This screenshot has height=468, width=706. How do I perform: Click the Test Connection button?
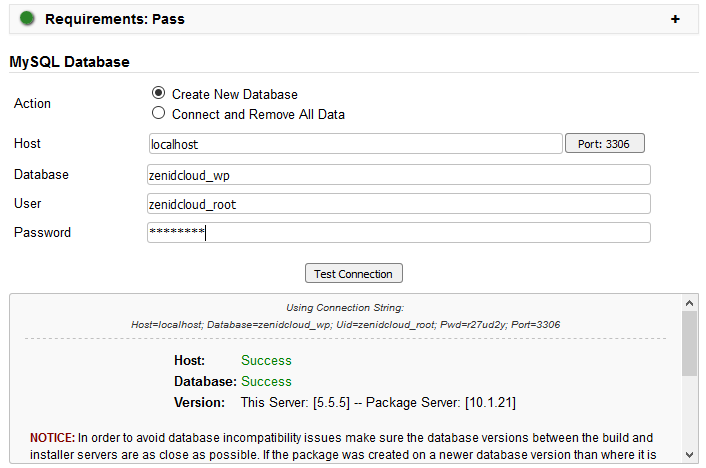click(x=353, y=273)
